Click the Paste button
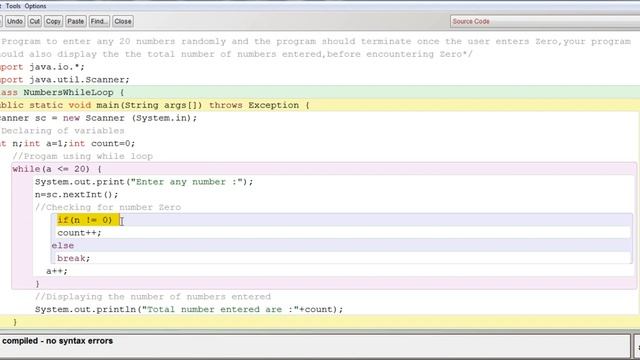Viewport: 640px width, 360px height. pos(76,21)
